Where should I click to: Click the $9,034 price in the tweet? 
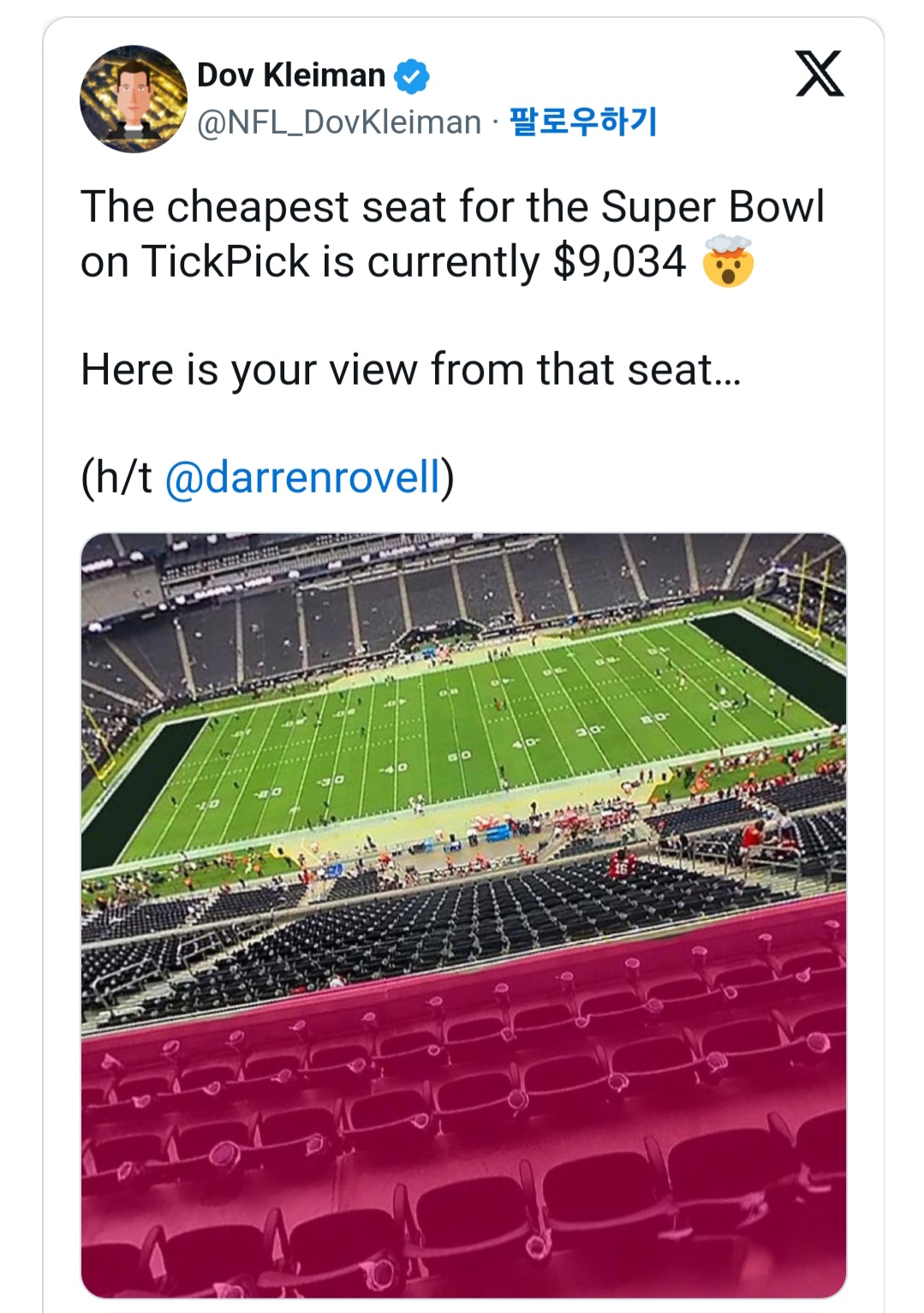point(619,262)
